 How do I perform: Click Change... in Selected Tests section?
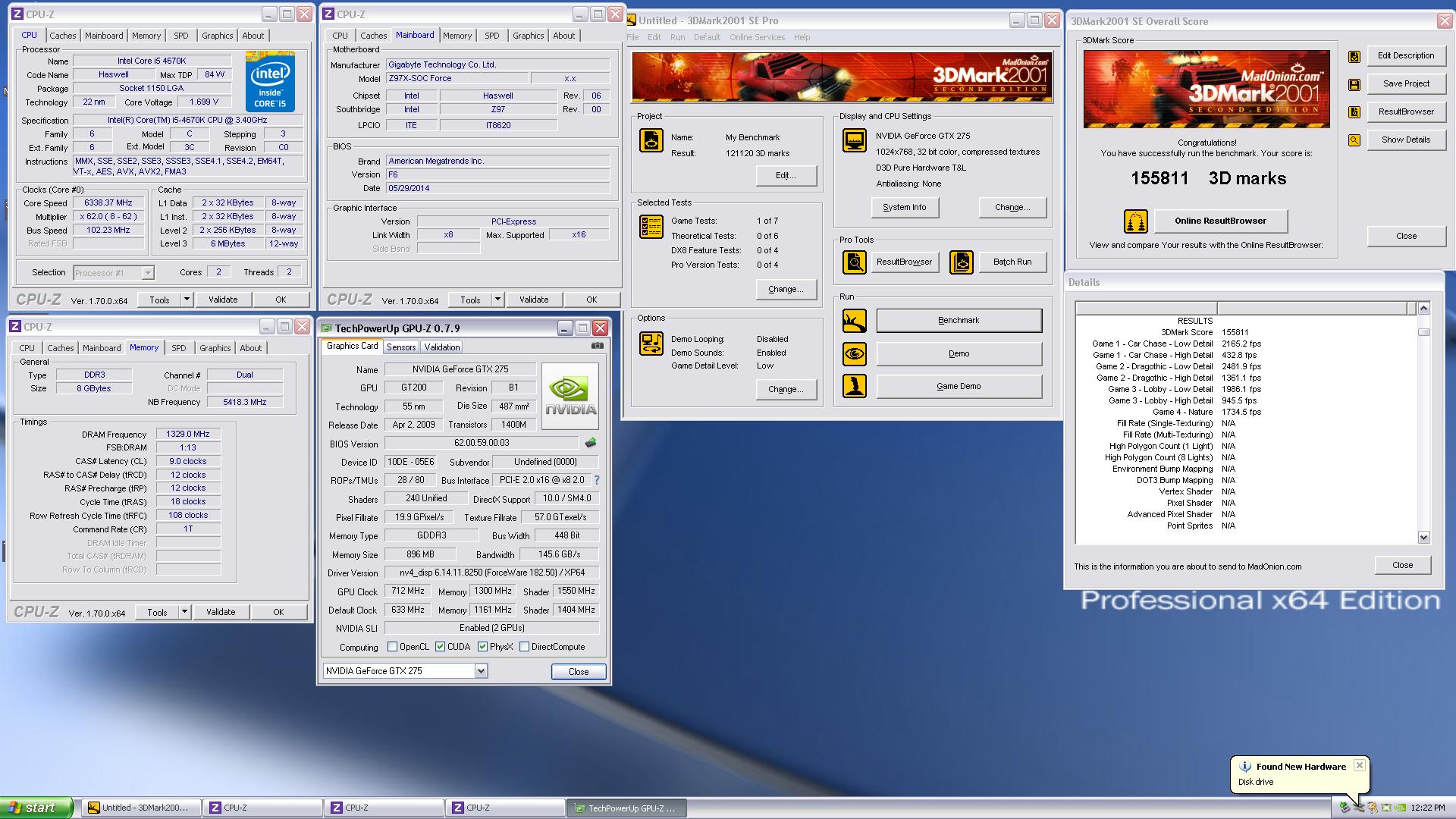click(786, 290)
